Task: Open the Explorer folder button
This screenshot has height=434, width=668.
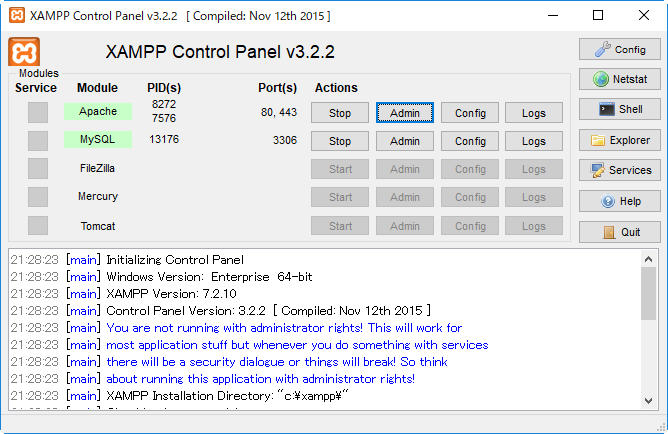Action: tap(619, 140)
